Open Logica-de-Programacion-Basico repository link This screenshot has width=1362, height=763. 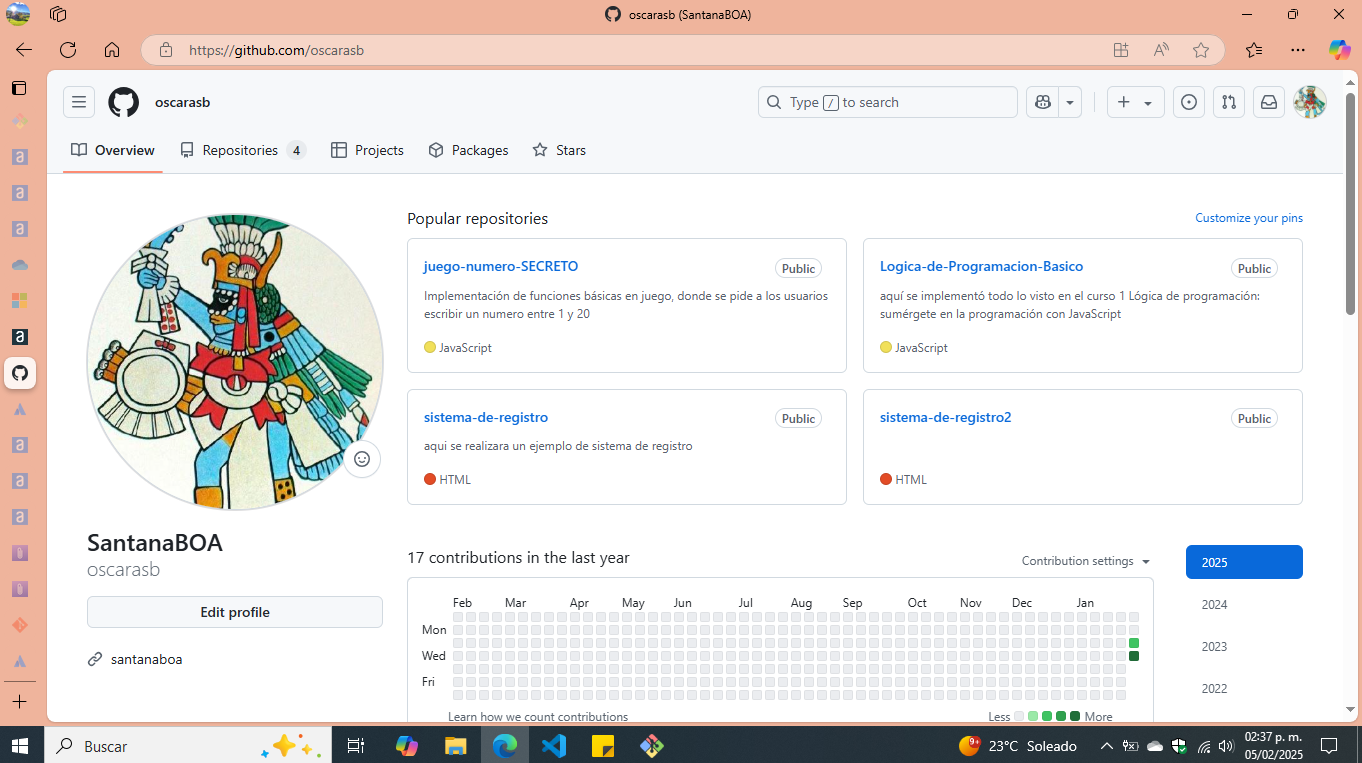coord(981,266)
